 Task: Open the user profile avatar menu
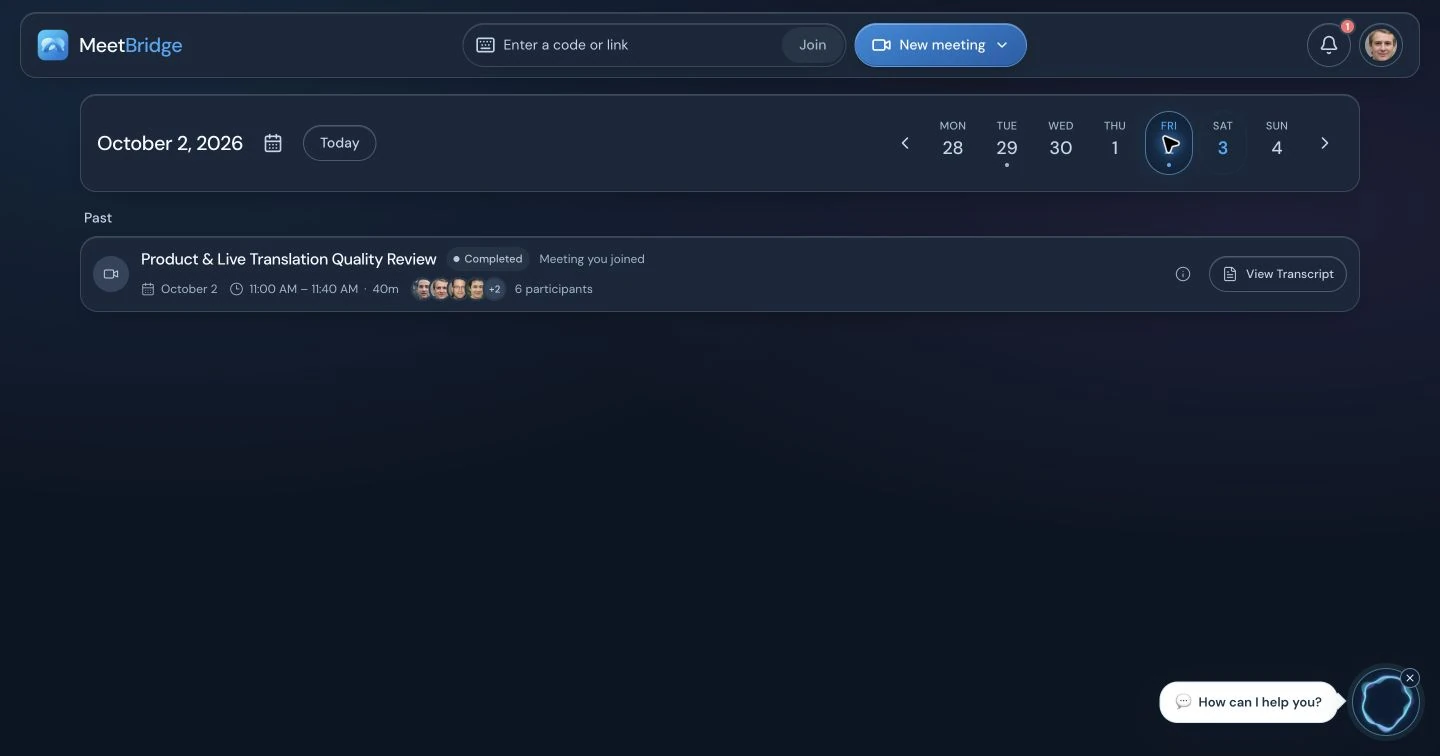[1381, 45]
